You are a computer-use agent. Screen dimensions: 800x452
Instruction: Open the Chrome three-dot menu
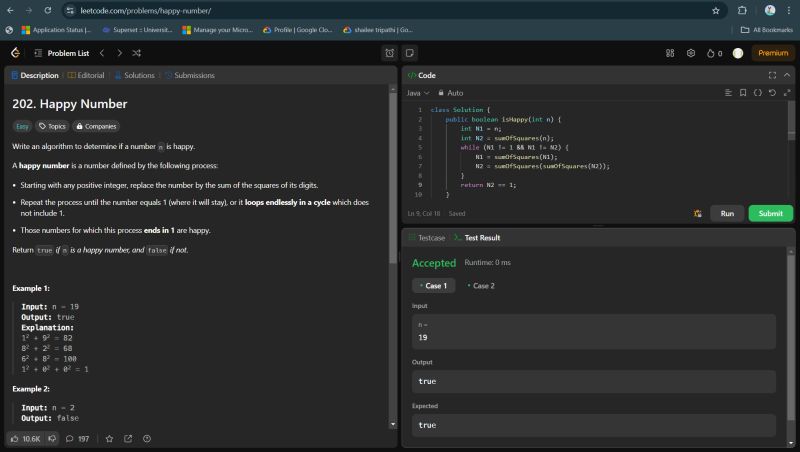[789, 10]
